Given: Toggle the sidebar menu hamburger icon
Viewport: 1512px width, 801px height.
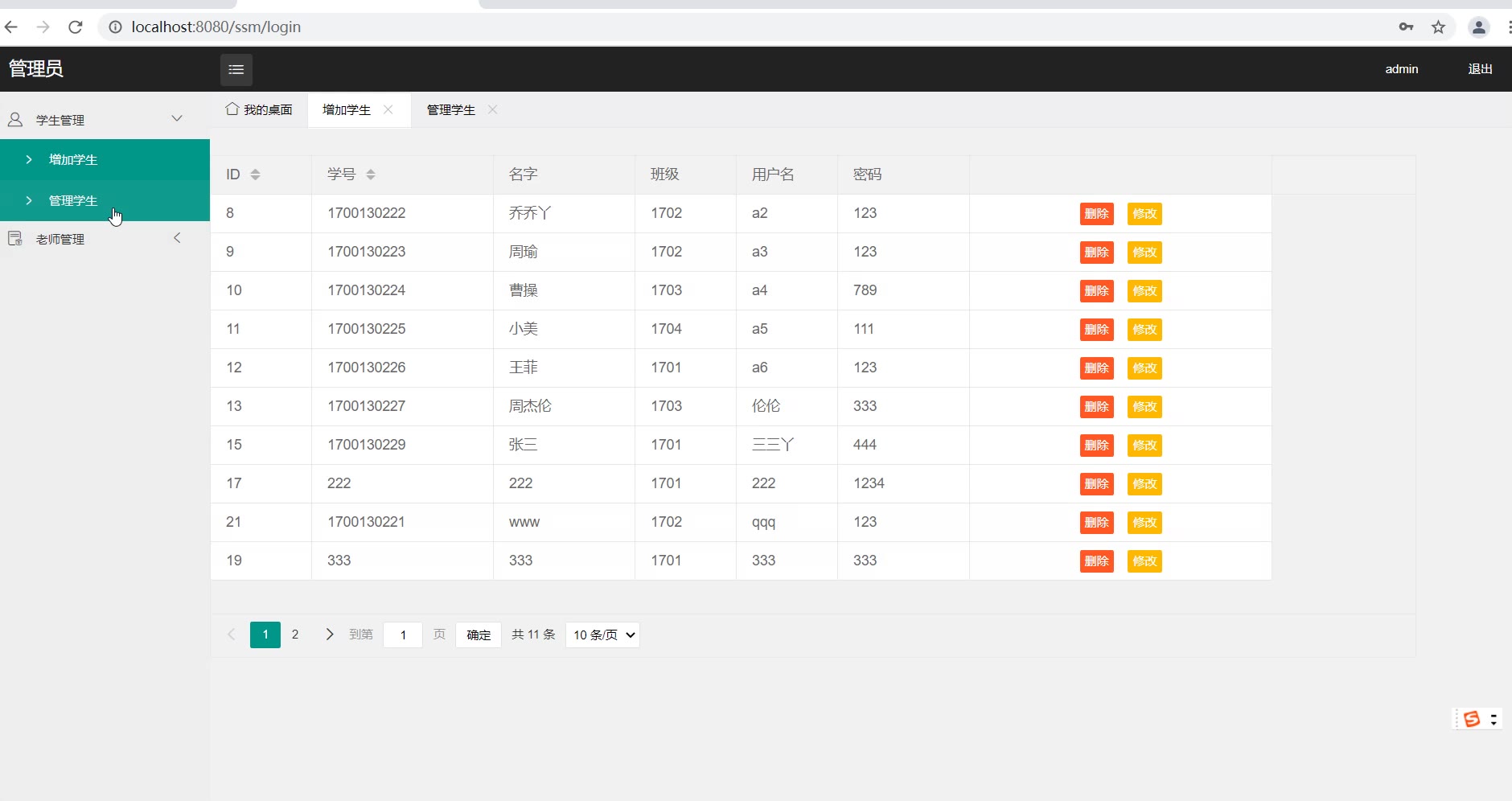Looking at the screenshot, I should pyautogui.click(x=236, y=69).
